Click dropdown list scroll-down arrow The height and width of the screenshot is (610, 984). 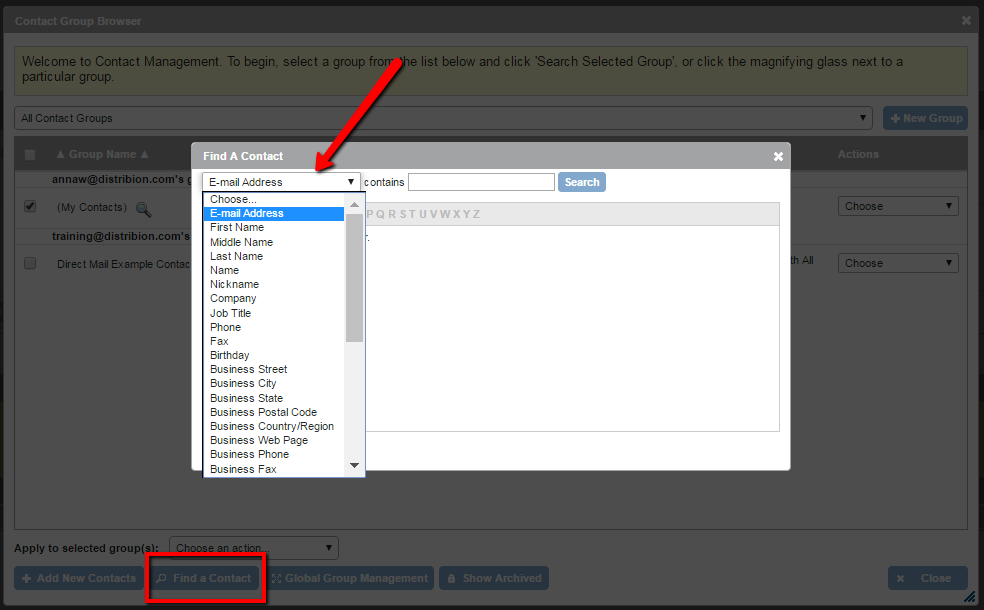click(x=355, y=466)
